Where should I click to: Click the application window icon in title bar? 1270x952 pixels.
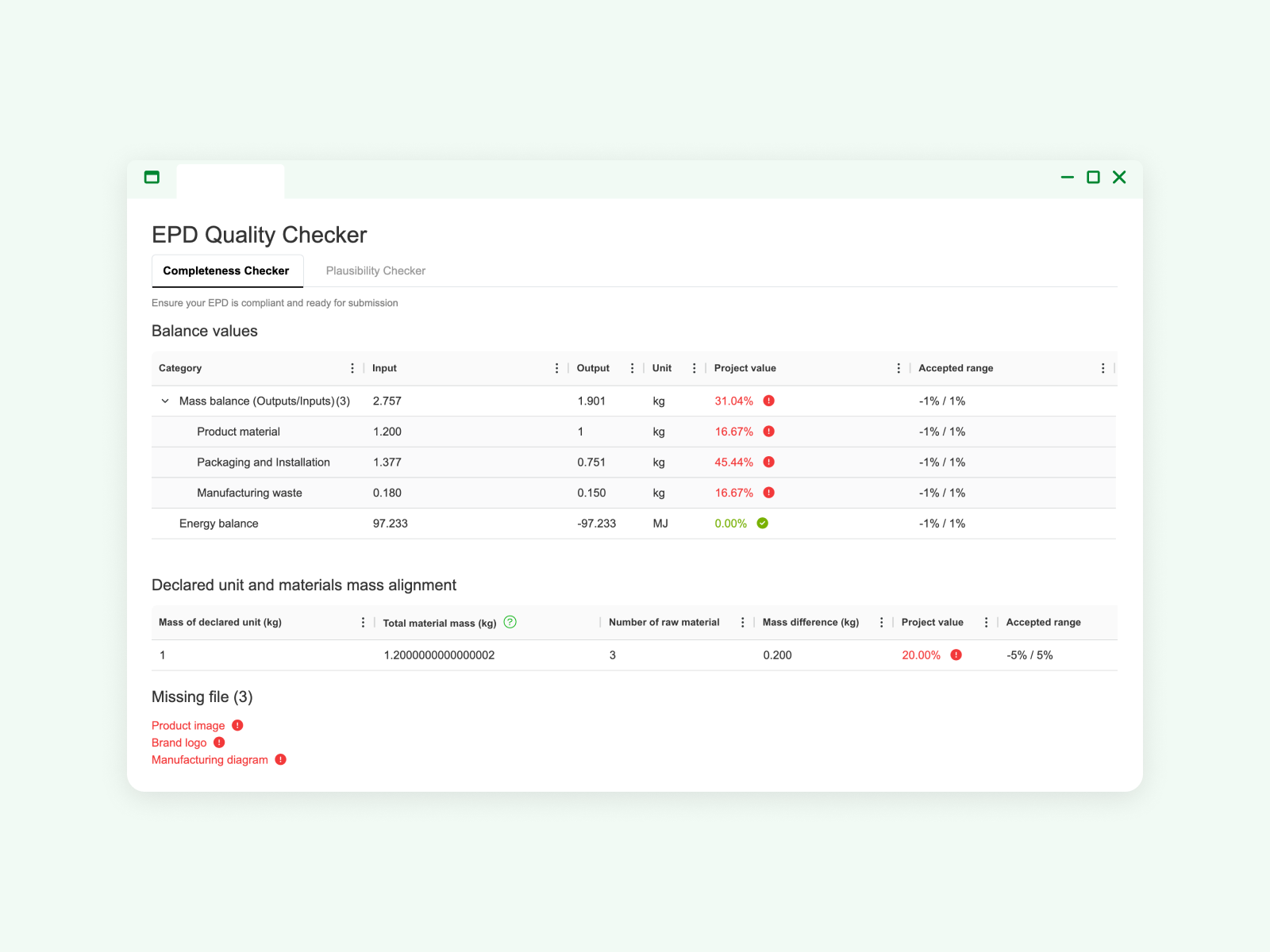pyautogui.click(x=152, y=178)
